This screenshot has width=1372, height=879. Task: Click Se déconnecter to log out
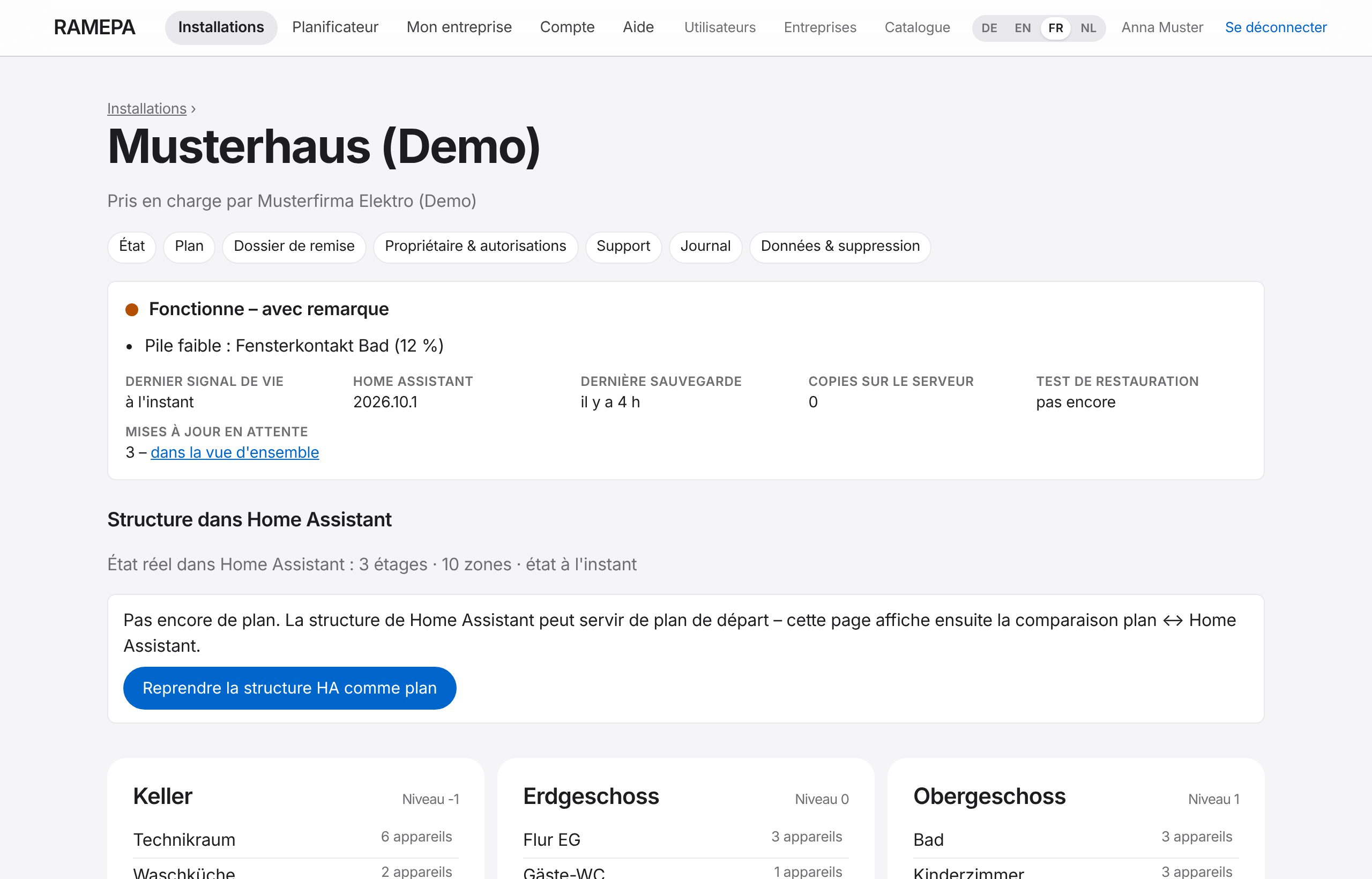1276,27
